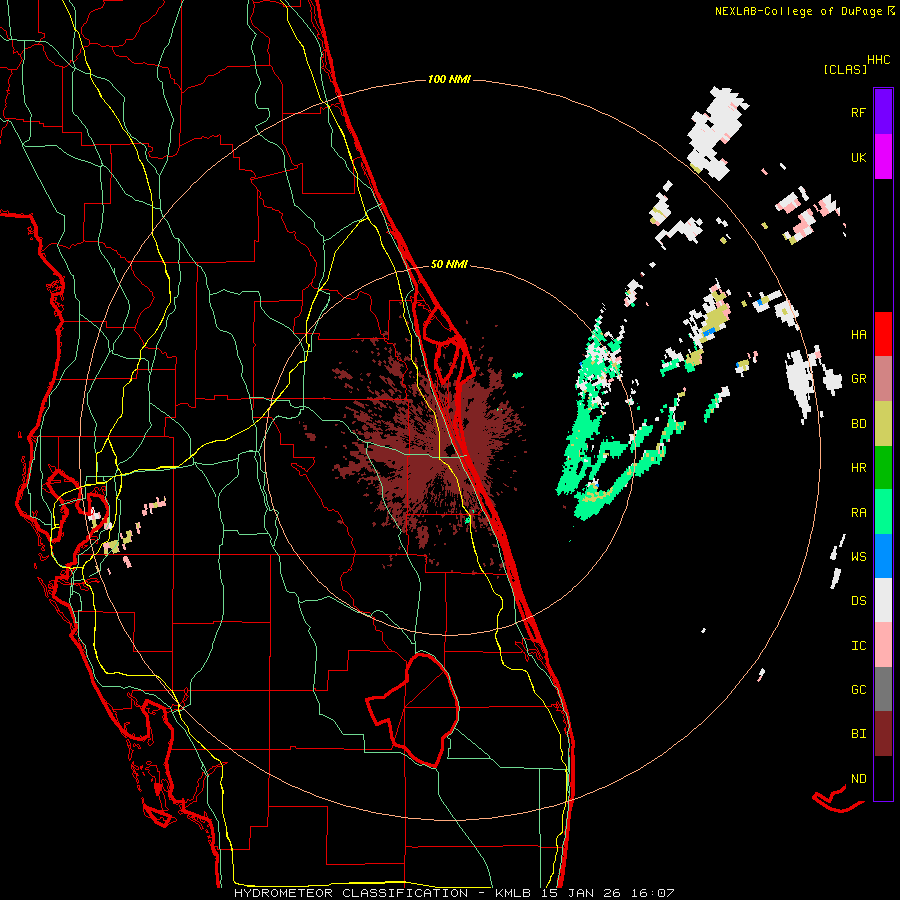Click the HHC product label
The width and height of the screenshot is (900, 900).
(x=879, y=60)
